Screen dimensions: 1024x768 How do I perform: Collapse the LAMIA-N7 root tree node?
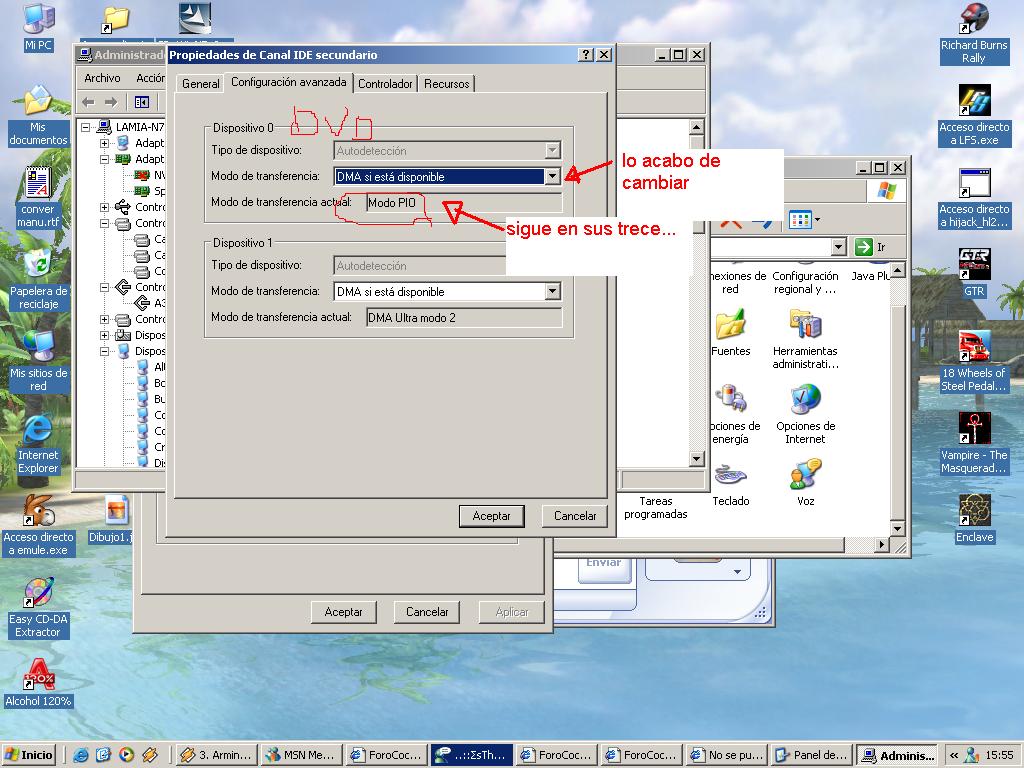(87, 127)
